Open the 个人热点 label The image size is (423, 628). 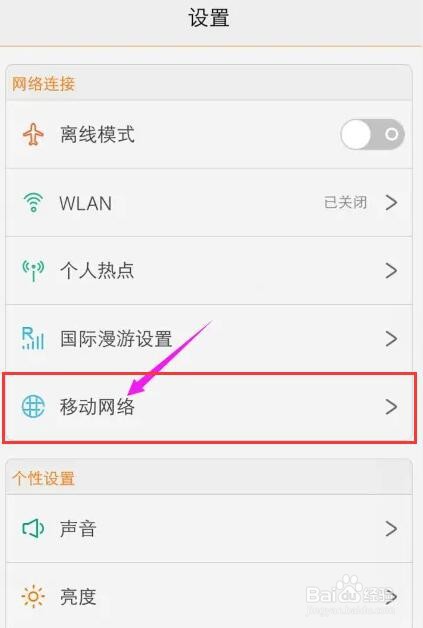(97, 271)
